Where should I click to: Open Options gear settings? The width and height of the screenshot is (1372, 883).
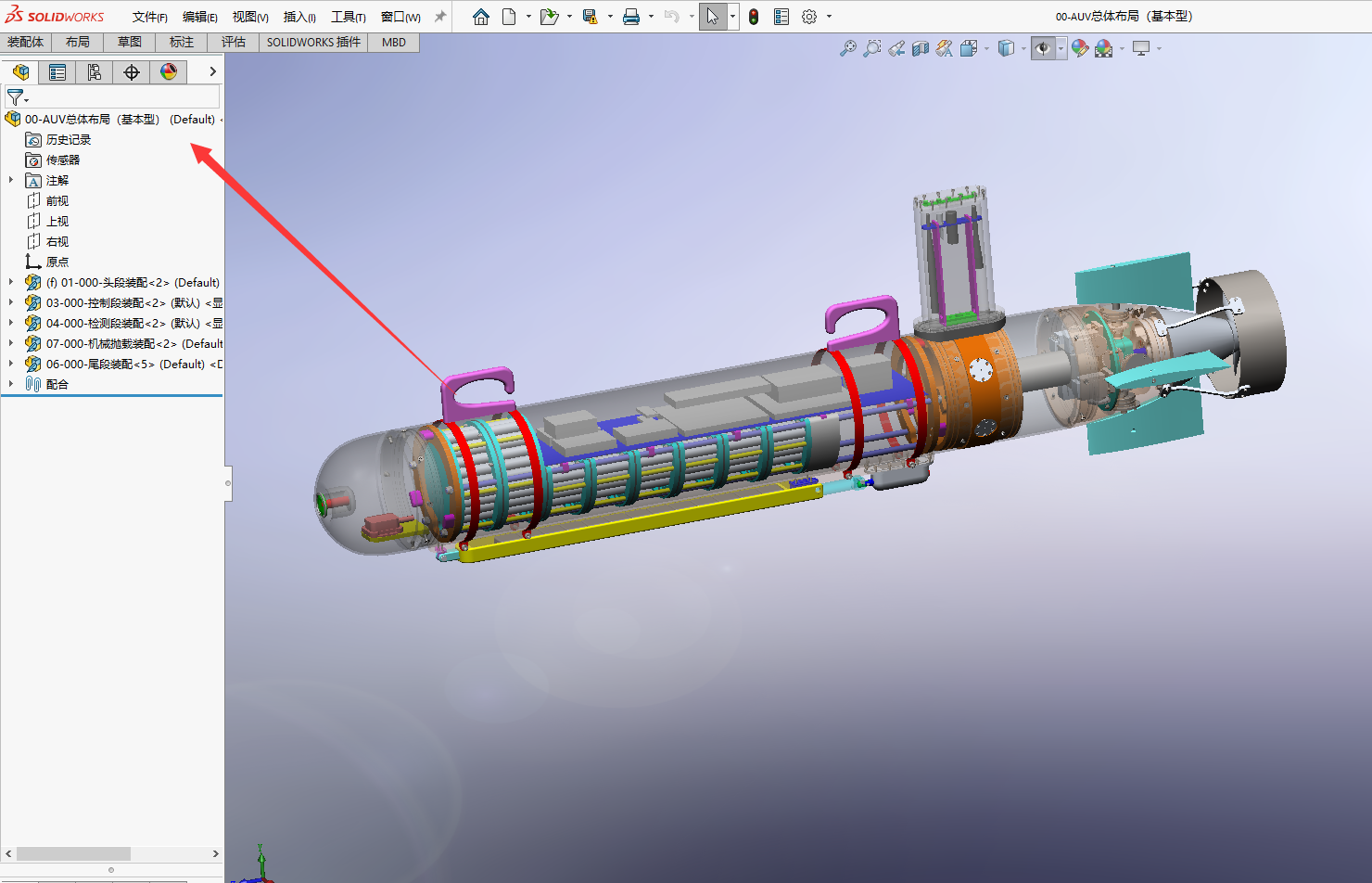pos(809,17)
